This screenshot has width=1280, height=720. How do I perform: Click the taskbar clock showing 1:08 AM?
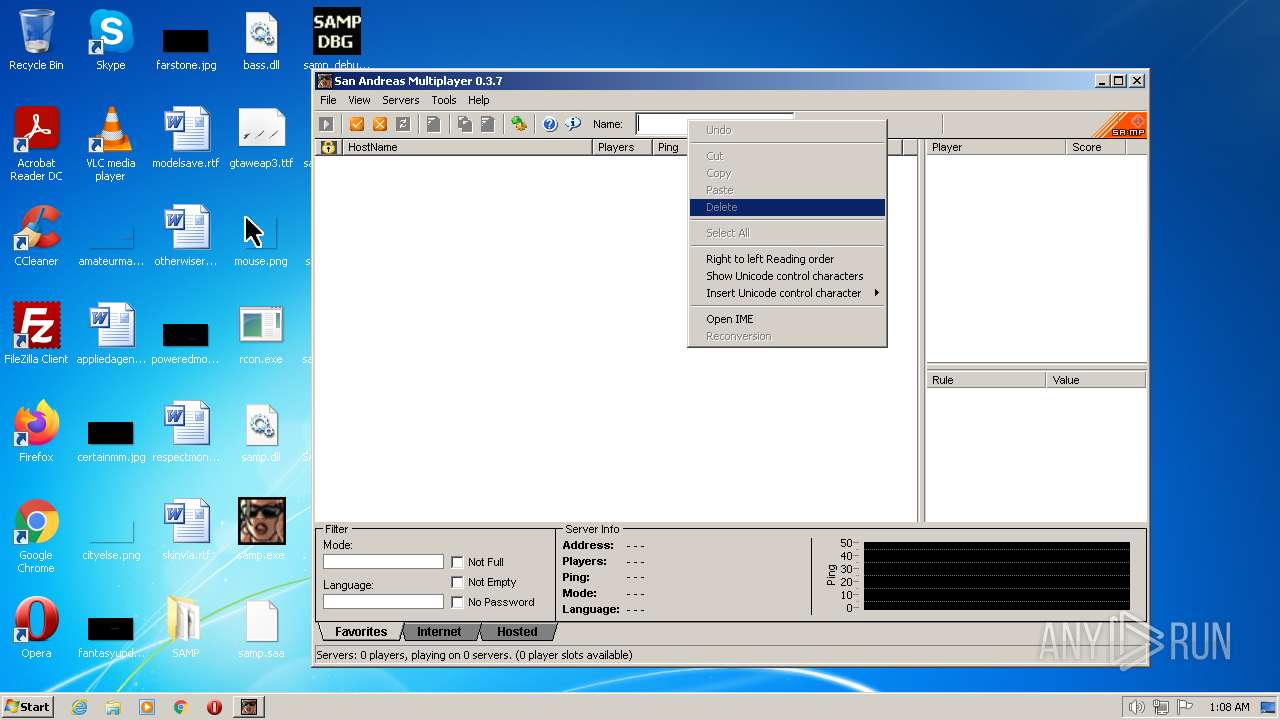point(1229,707)
